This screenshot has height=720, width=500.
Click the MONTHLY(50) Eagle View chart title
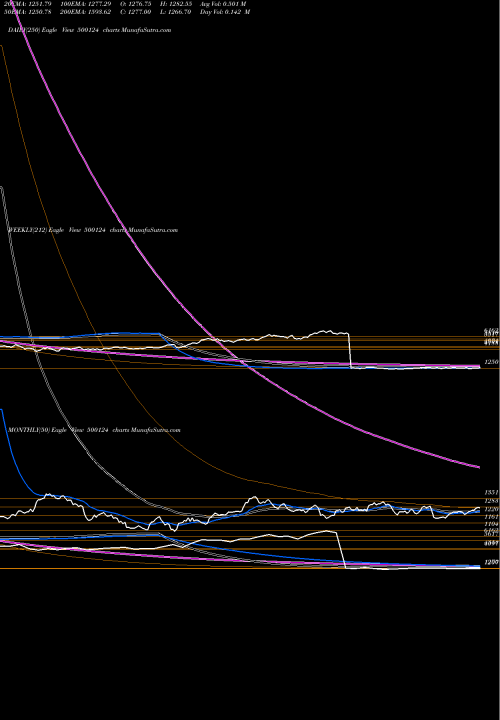(x=94, y=430)
